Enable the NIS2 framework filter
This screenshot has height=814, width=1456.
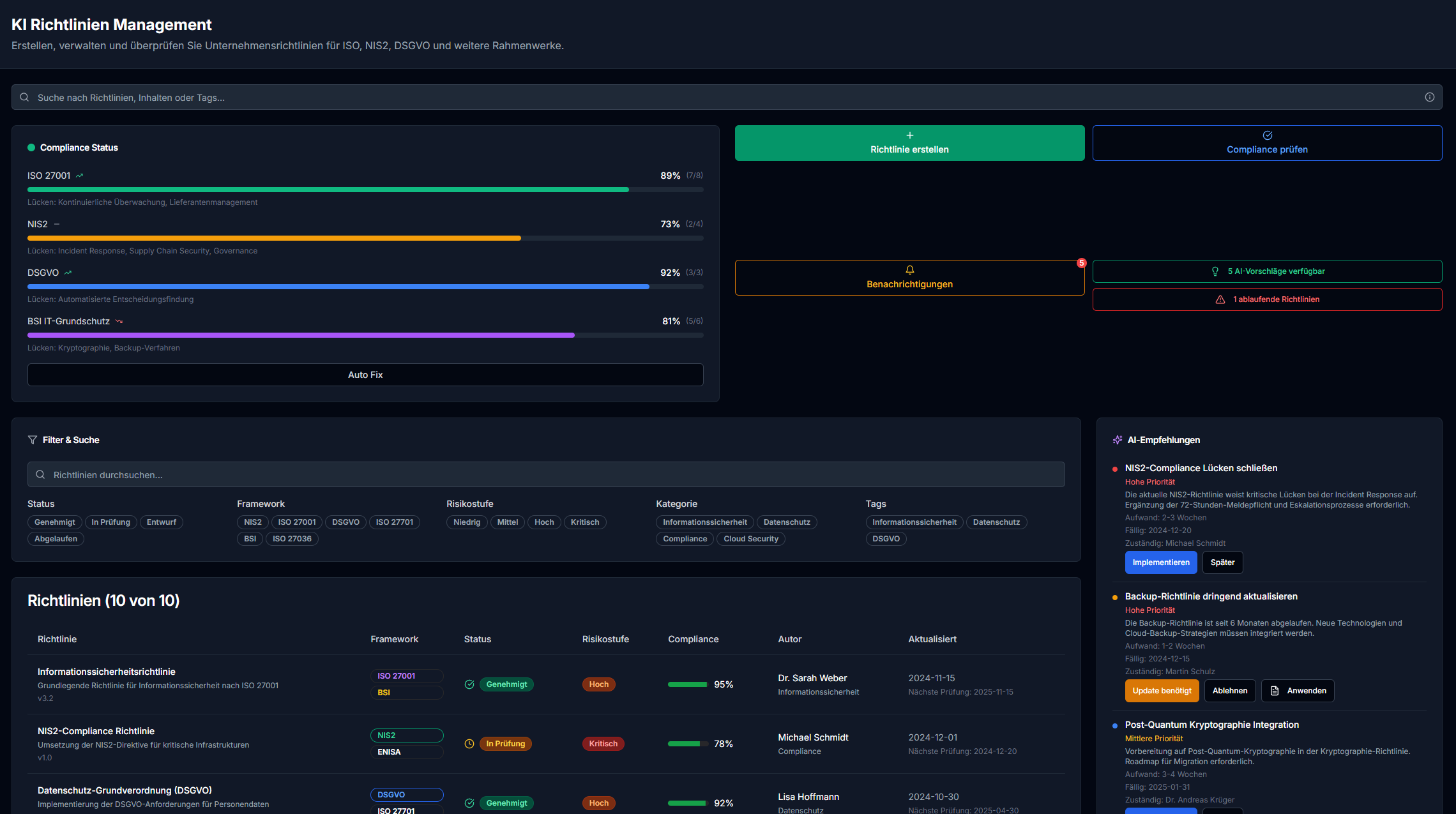252,522
